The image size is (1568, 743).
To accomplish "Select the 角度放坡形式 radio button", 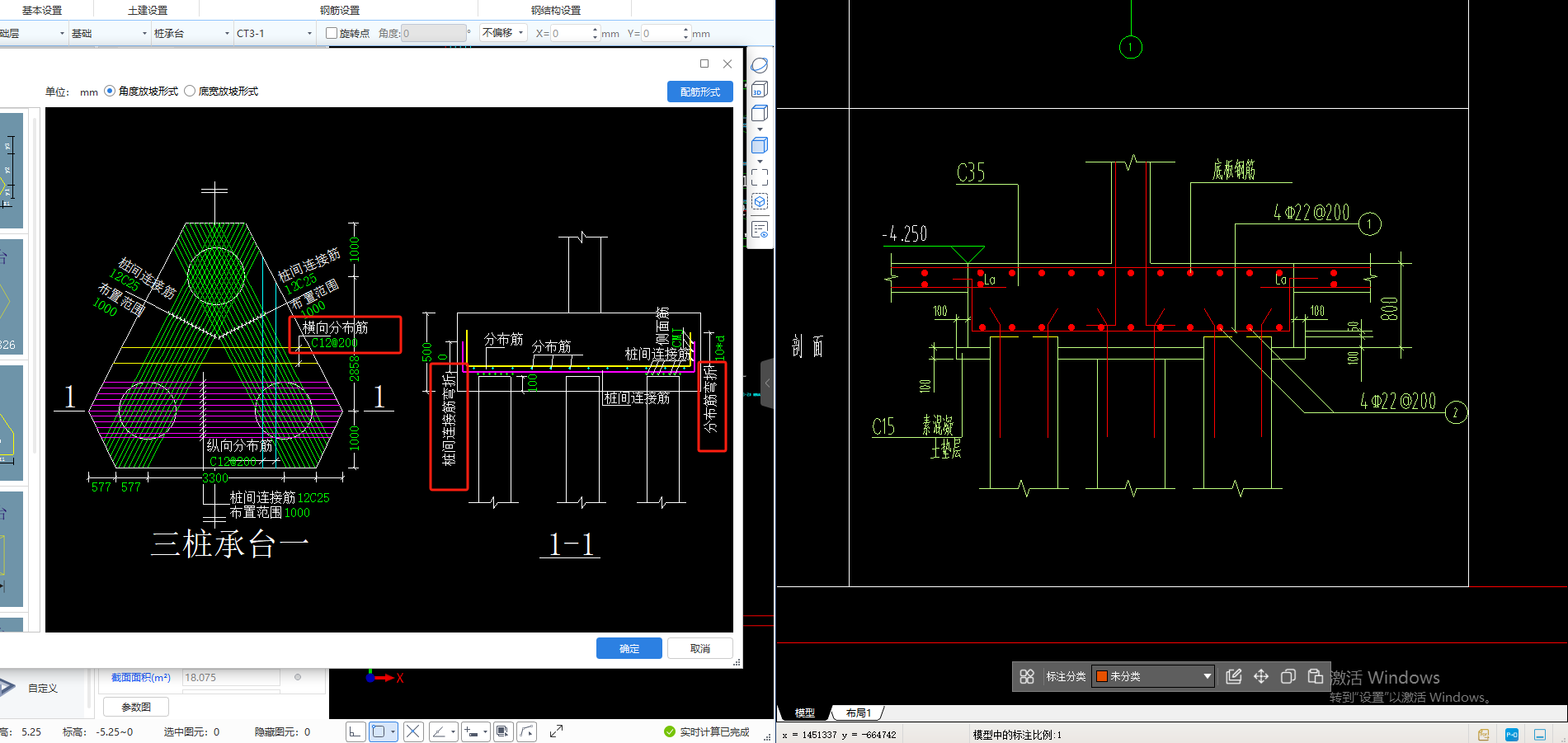I will point(110,91).
